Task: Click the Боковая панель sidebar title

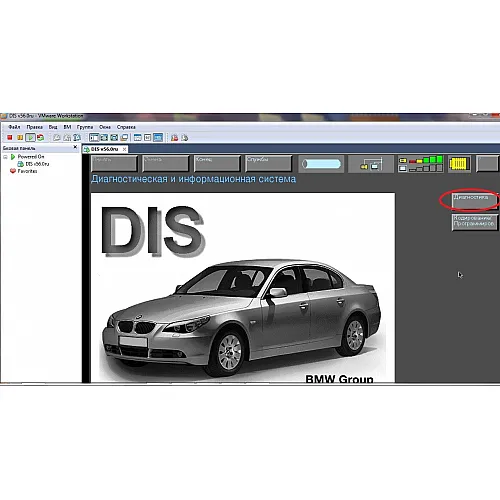Action: (19, 148)
